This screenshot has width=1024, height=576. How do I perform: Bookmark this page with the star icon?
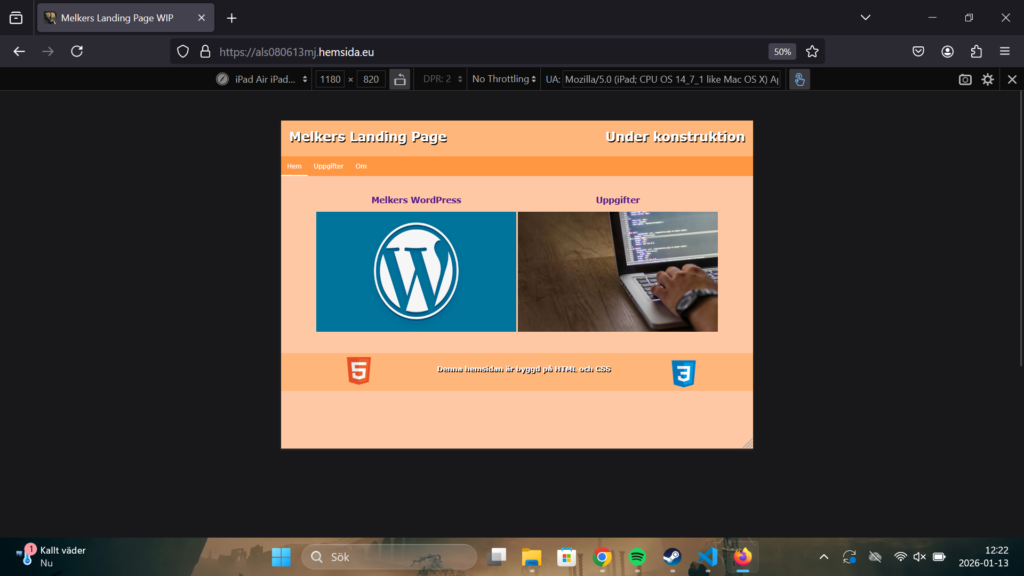[x=812, y=51]
